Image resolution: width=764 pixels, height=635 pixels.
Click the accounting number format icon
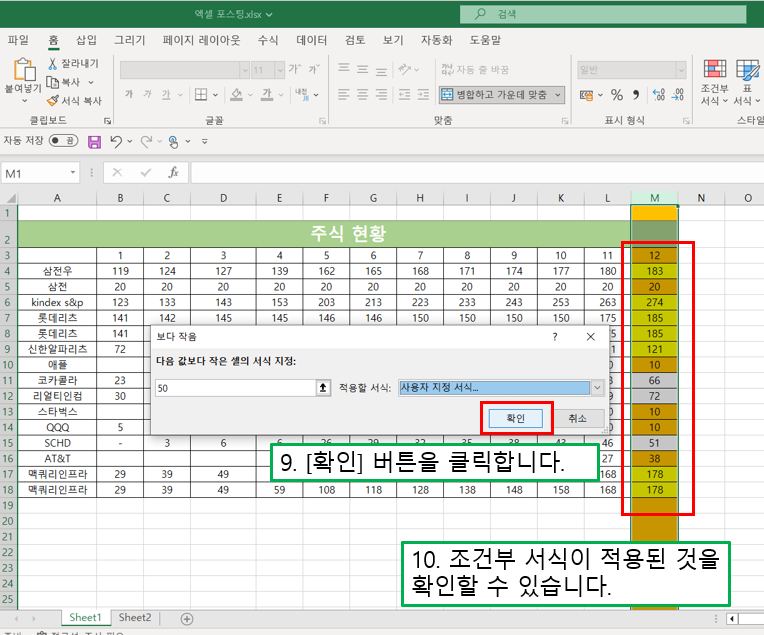[x=586, y=95]
